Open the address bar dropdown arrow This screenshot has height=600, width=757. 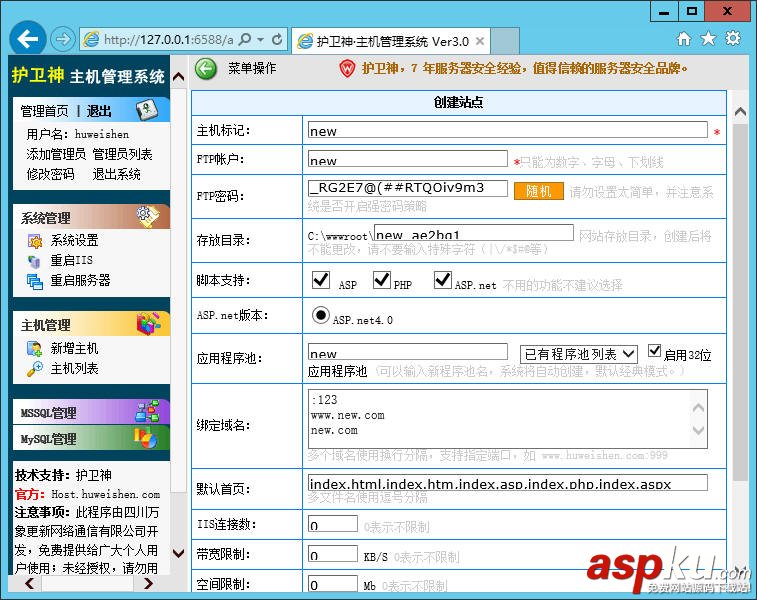coord(261,40)
